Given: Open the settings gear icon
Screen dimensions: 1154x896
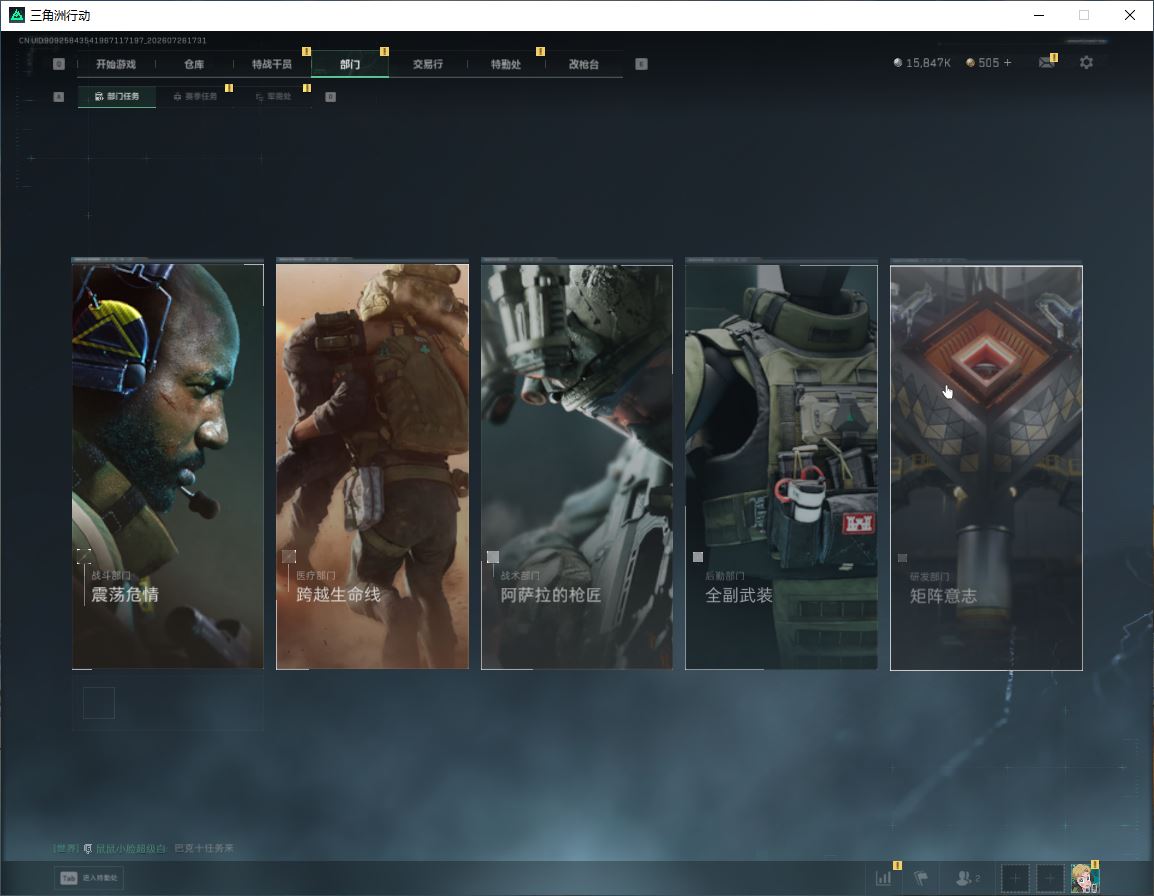Looking at the screenshot, I should point(1086,63).
